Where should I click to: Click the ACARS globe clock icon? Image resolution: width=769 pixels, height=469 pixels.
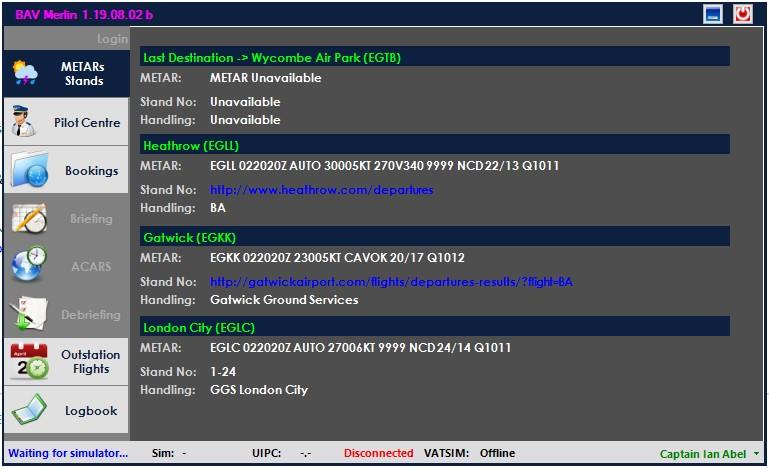click(29, 265)
